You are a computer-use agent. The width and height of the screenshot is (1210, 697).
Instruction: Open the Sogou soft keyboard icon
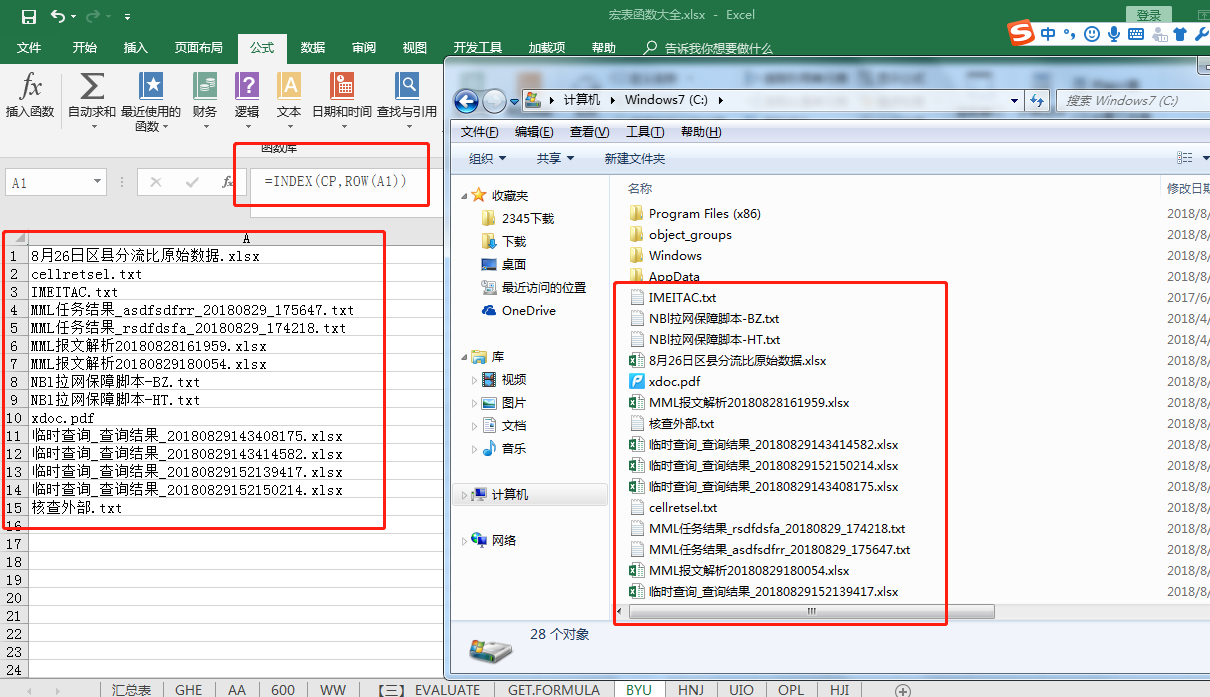[1136, 34]
